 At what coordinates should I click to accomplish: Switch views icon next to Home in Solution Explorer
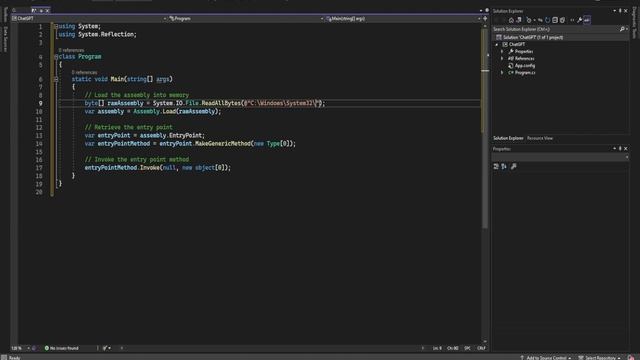pos(519,20)
